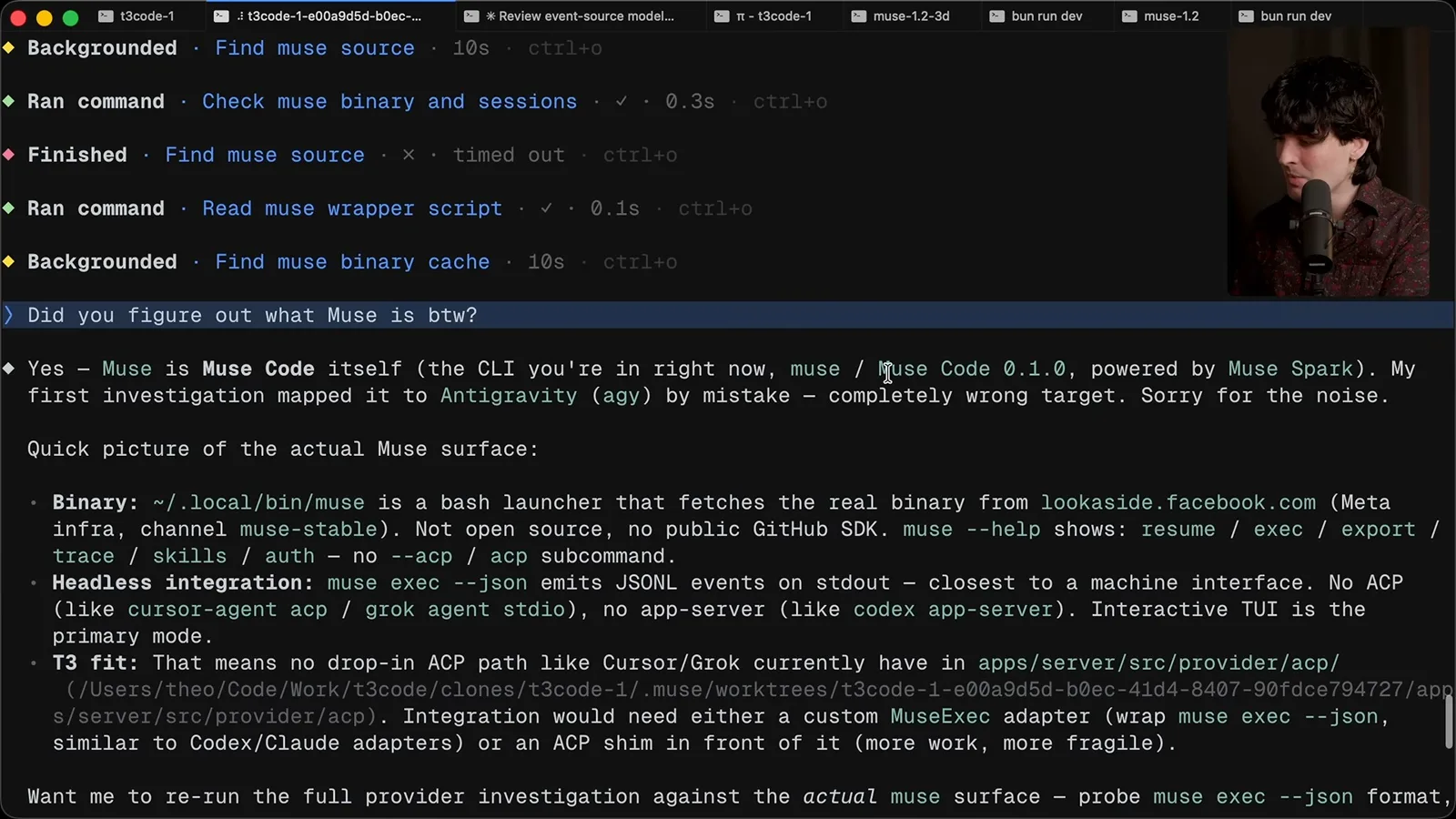Click the 'Antigravity' text
Viewport: 1456px width, 819px height.
coord(509,396)
